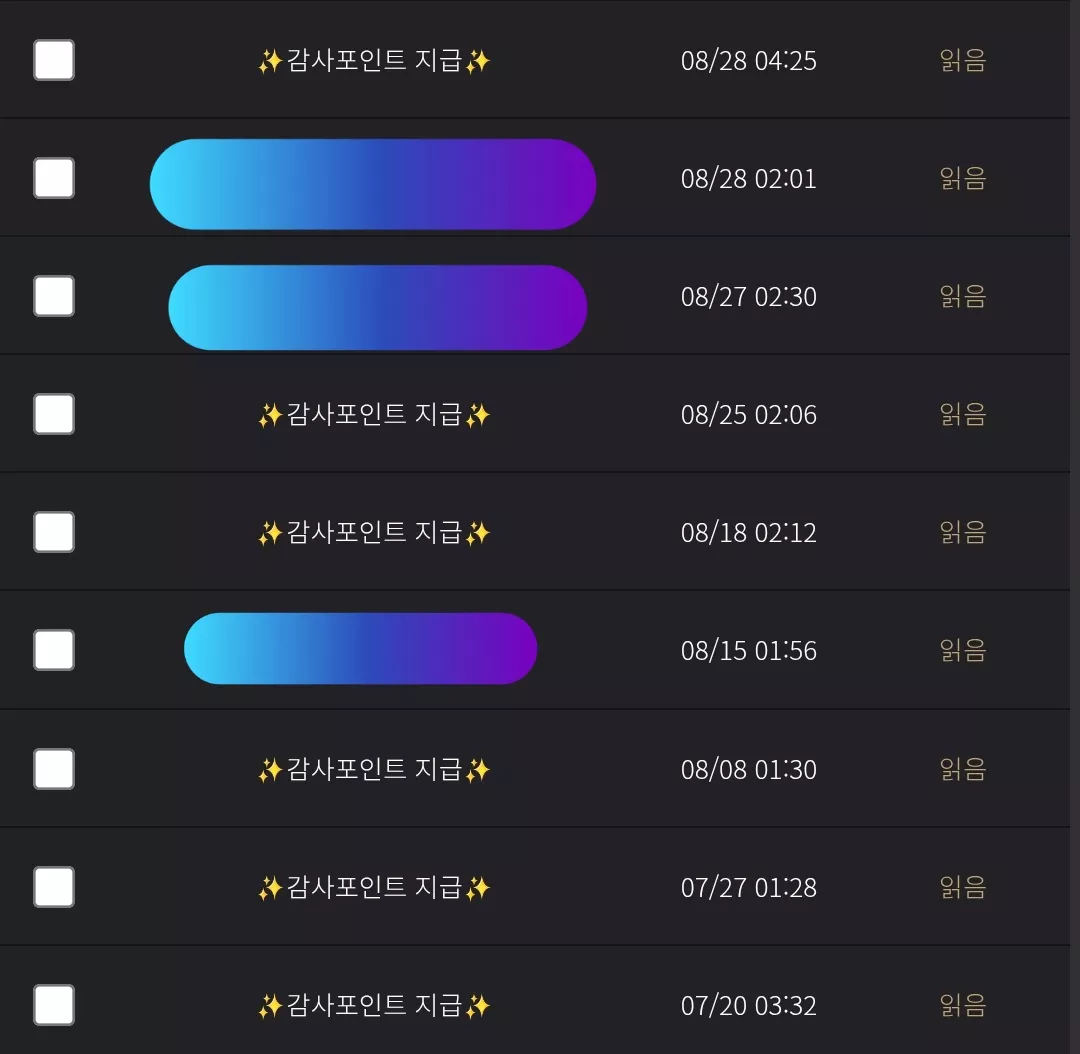Check the box next to the 08/15 01:56 message
The height and width of the screenshot is (1054, 1080).
click(x=54, y=650)
